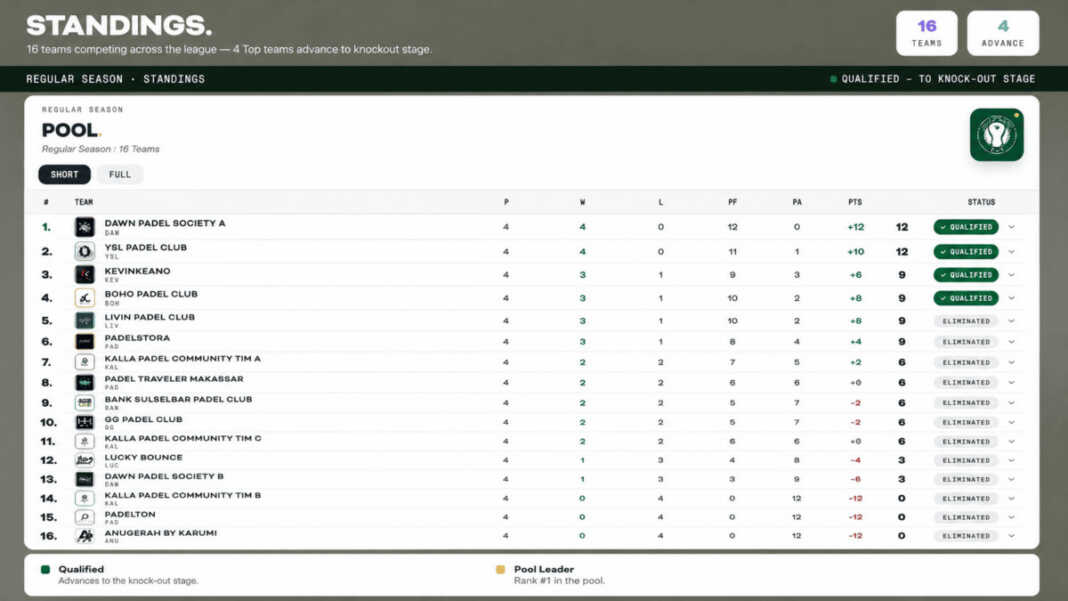Click the Regular Season · Standings bar label
Viewport: 1068px width, 601px height.
[x=116, y=79]
